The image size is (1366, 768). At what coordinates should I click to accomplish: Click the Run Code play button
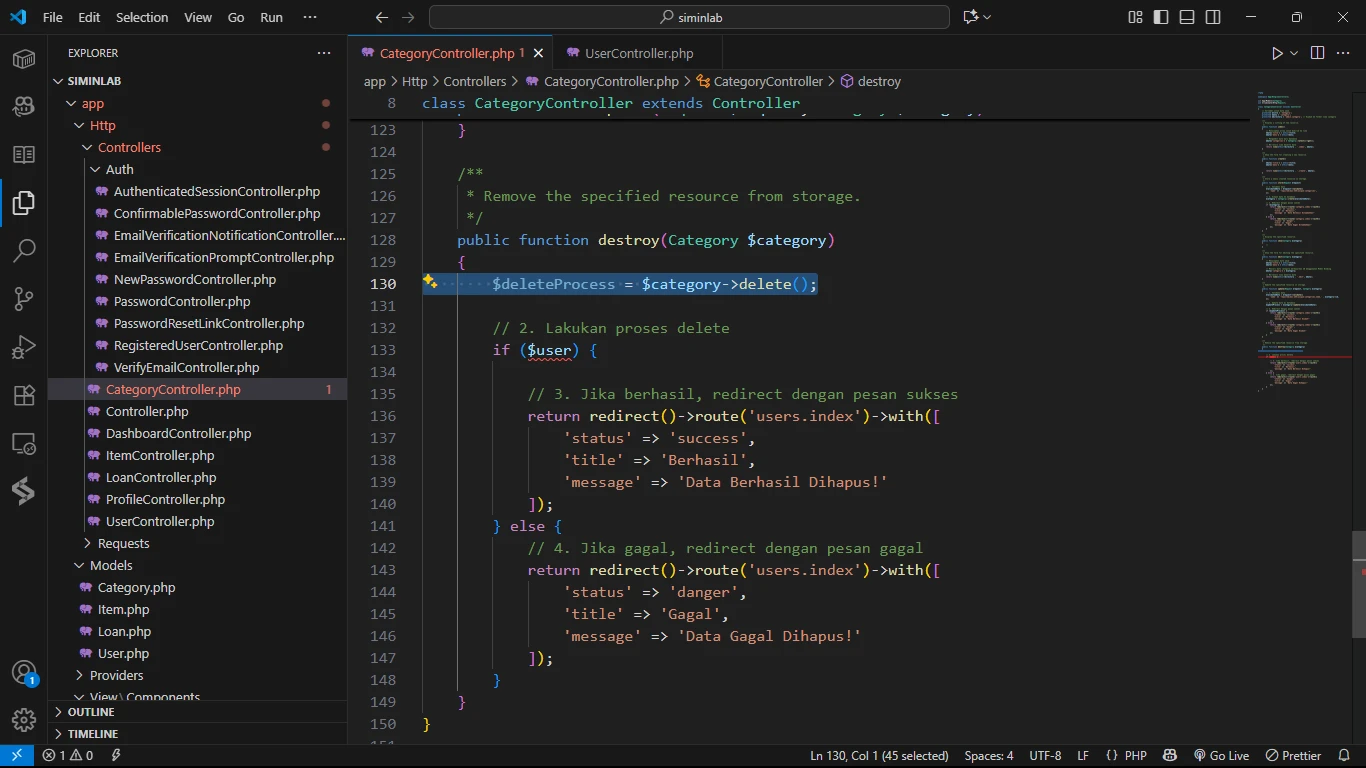click(x=1277, y=53)
